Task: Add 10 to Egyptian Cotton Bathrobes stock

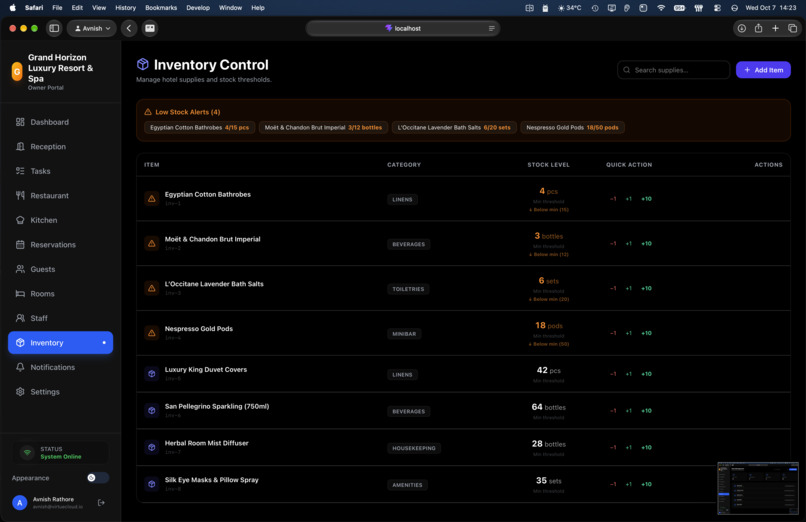Action: pos(646,199)
